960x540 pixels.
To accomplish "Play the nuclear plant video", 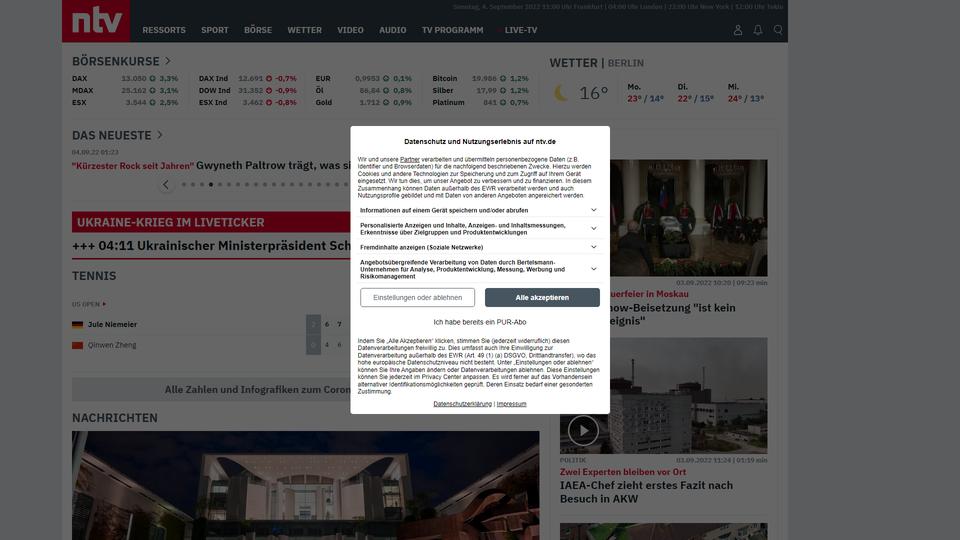I will (x=583, y=430).
